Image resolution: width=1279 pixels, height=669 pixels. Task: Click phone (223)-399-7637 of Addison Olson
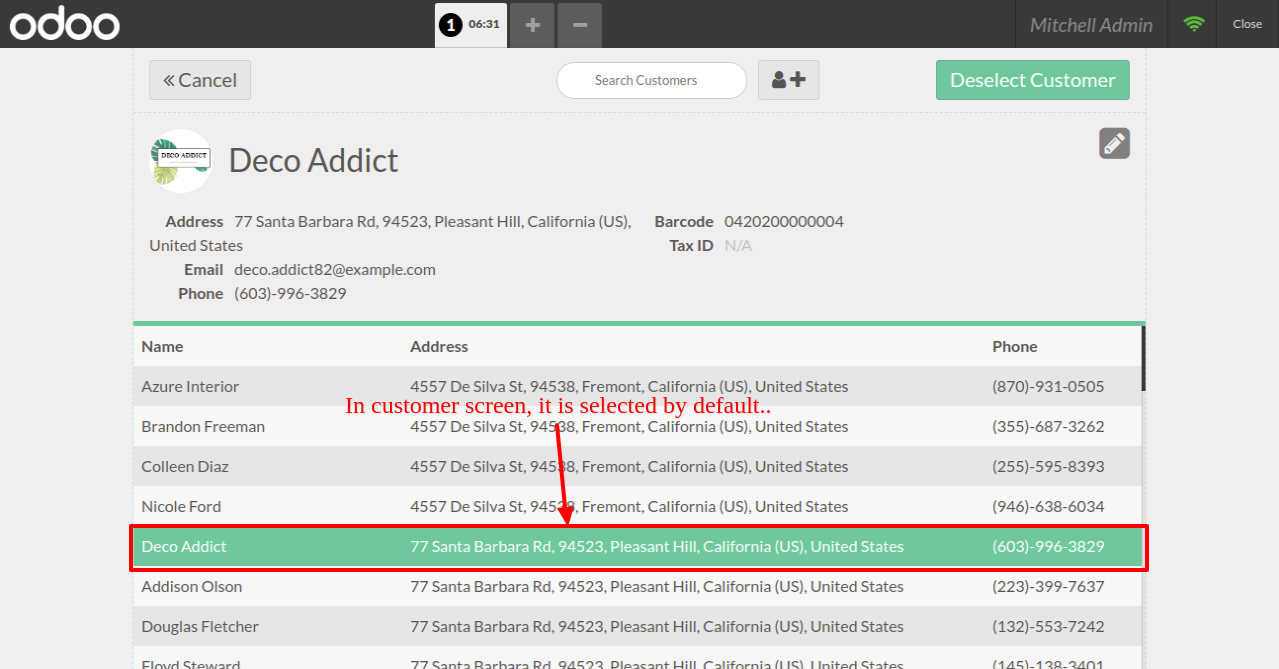(x=1048, y=586)
